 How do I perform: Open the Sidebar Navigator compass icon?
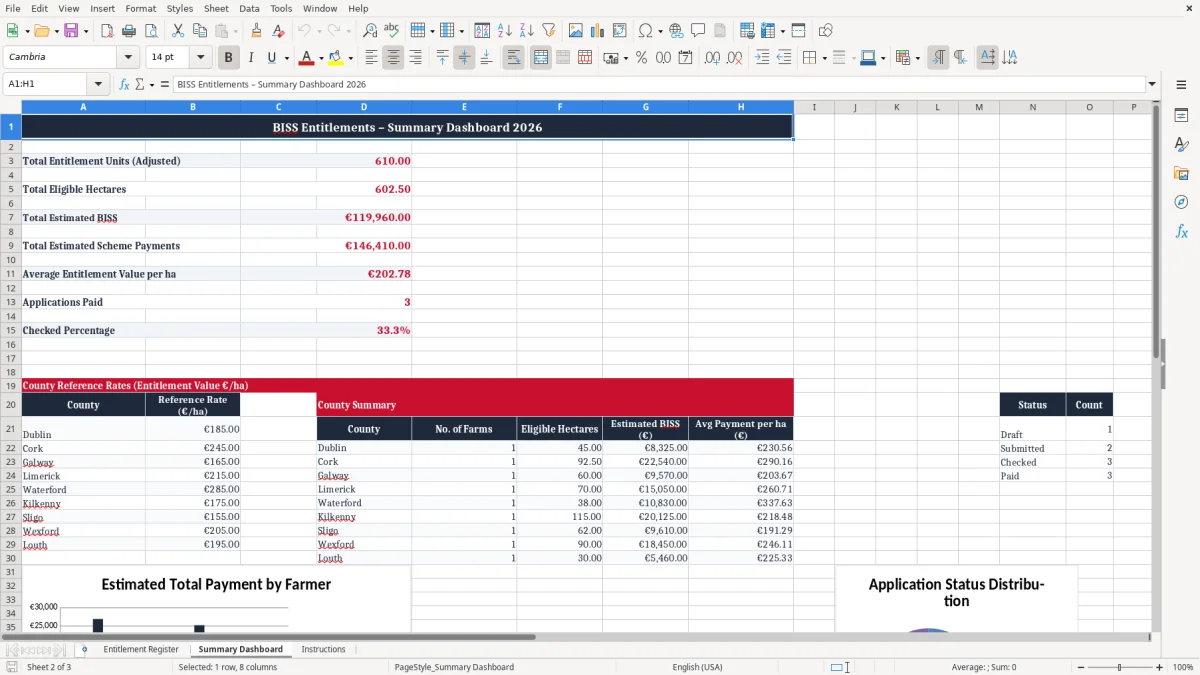(1181, 202)
